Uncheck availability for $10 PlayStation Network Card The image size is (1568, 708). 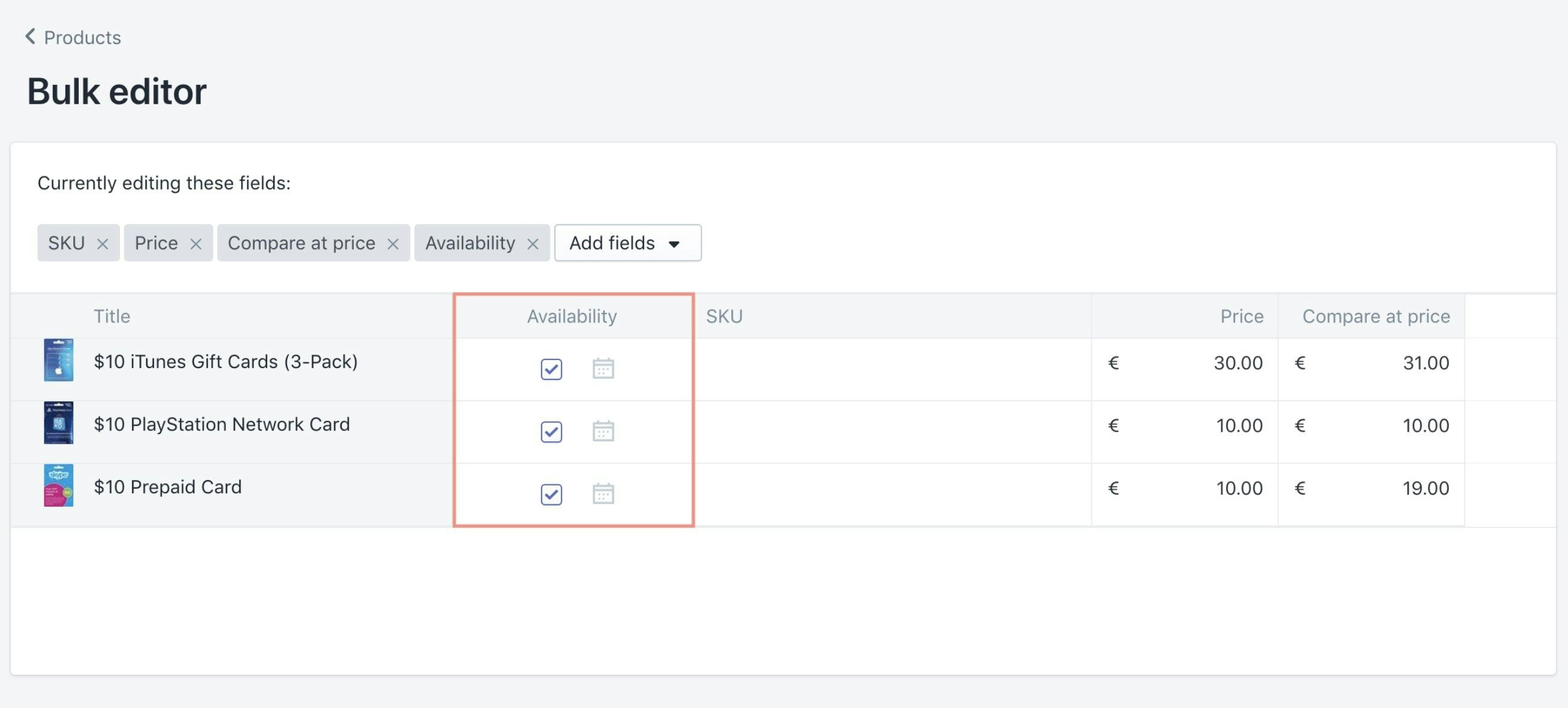pyautogui.click(x=551, y=432)
